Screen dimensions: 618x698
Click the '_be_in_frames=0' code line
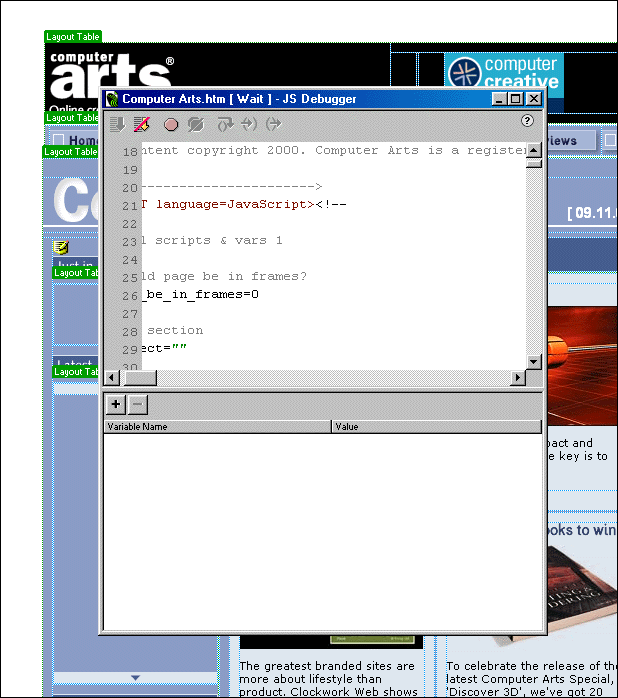200,294
